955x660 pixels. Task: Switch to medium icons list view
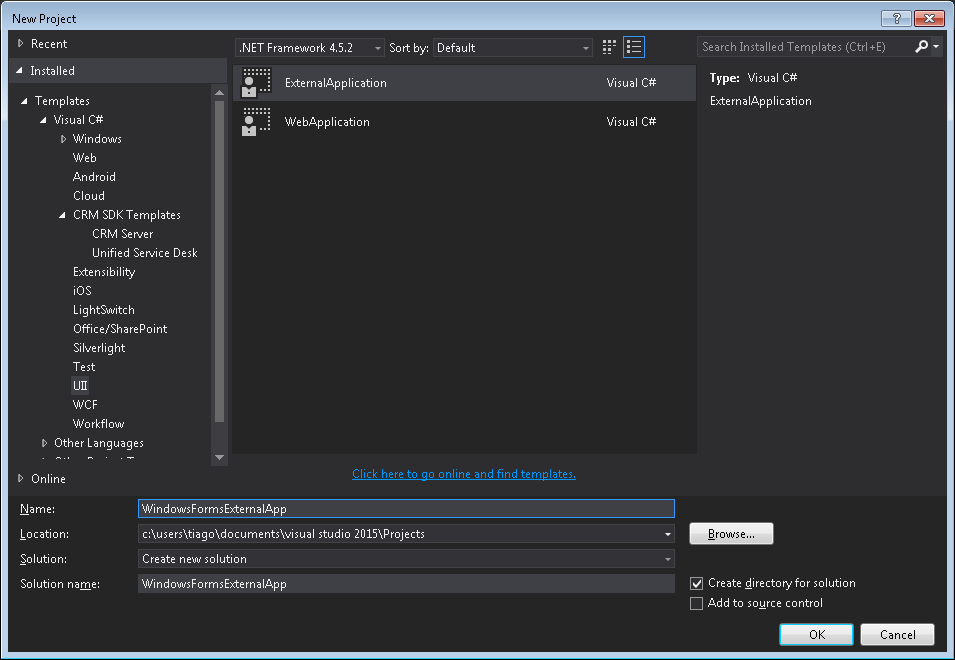[634, 47]
